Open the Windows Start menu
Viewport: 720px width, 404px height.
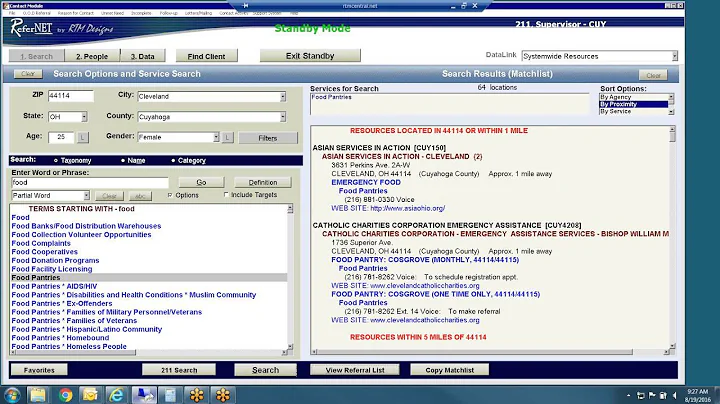pyautogui.click(x=12, y=395)
